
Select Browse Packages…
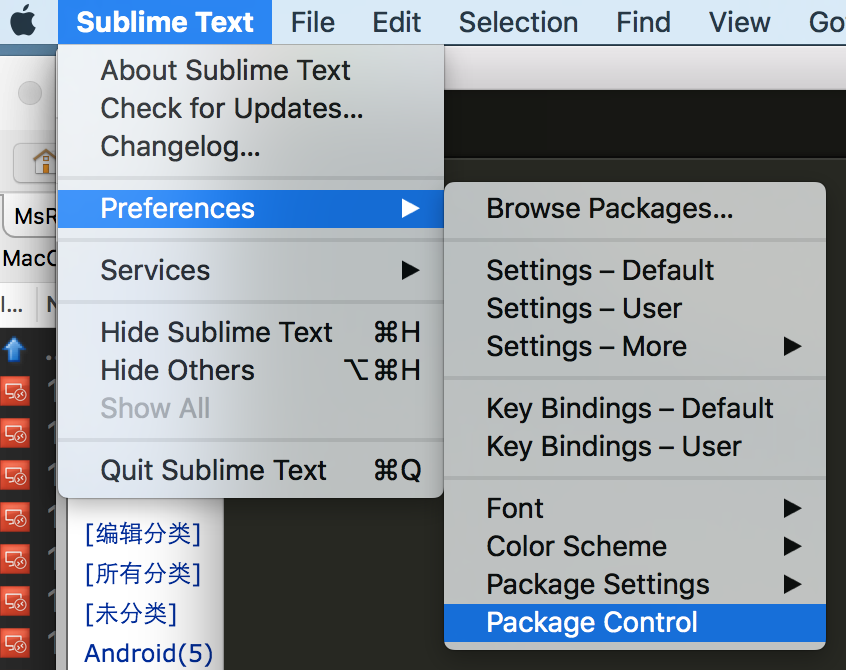(x=634, y=209)
